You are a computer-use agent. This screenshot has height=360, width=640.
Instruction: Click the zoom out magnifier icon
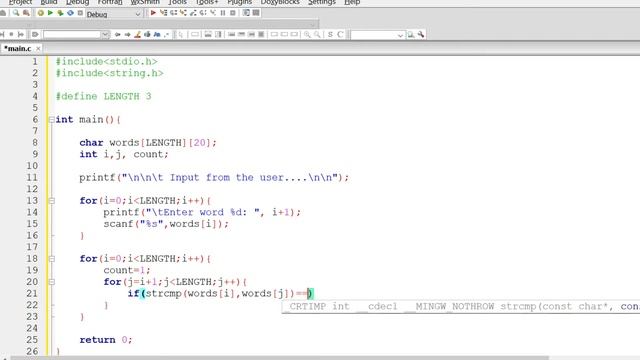pos(317,35)
